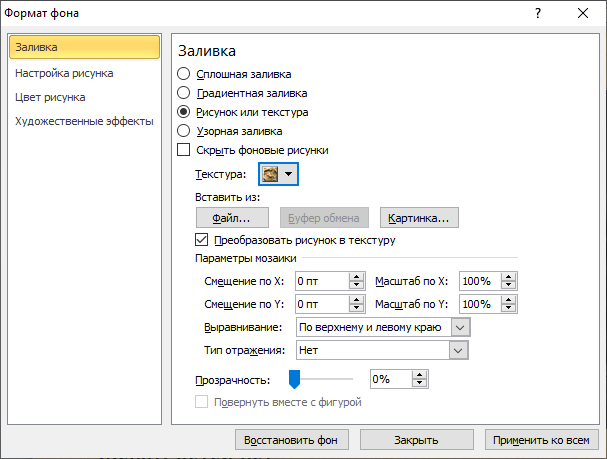Select the Узорная заливка radio button
607x459 pixels.
(x=183, y=131)
